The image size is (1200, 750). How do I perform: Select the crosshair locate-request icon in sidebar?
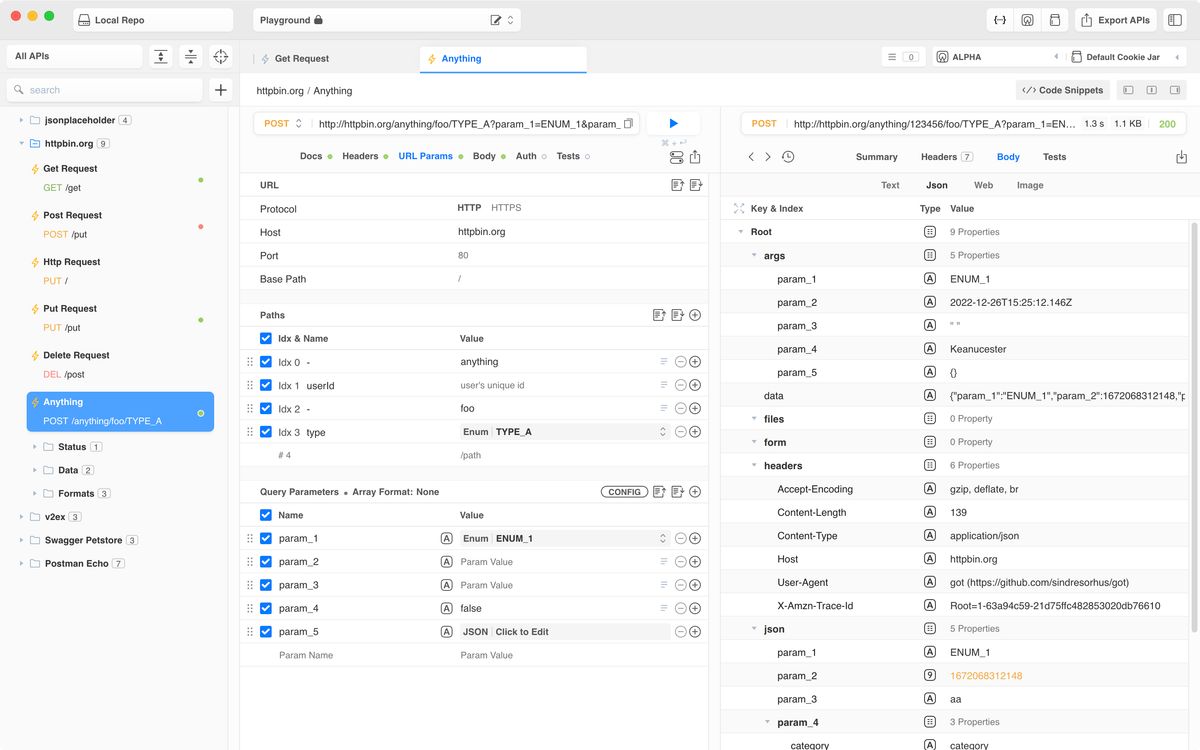coord(220,56)
